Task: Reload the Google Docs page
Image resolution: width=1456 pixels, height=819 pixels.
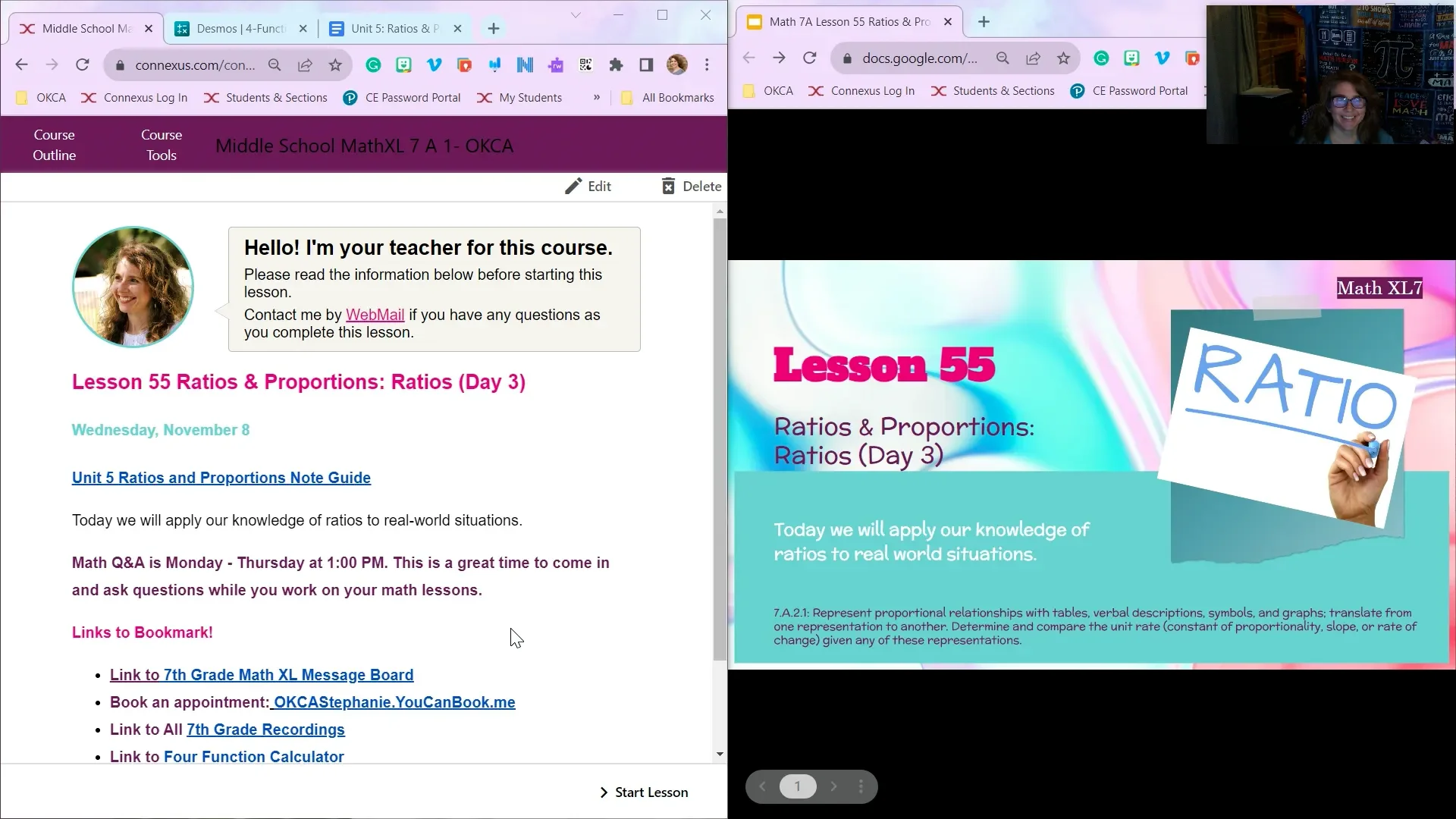Action: pos(810,58)
